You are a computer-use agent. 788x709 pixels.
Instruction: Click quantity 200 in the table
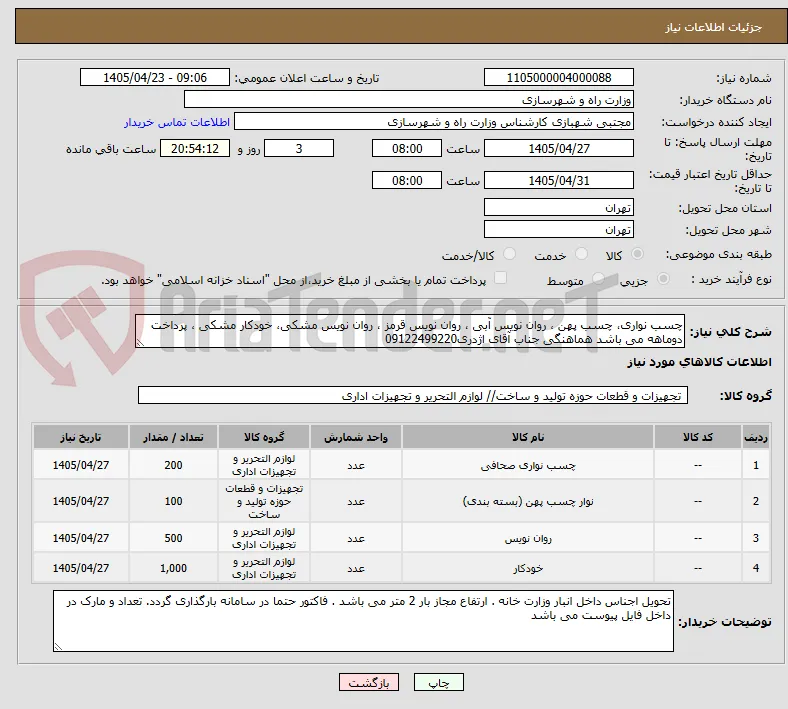coord(173,465)
